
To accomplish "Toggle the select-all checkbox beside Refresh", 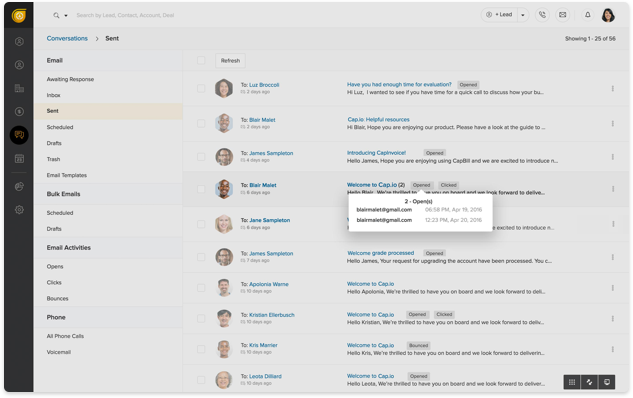I will (x=201, y=61).
